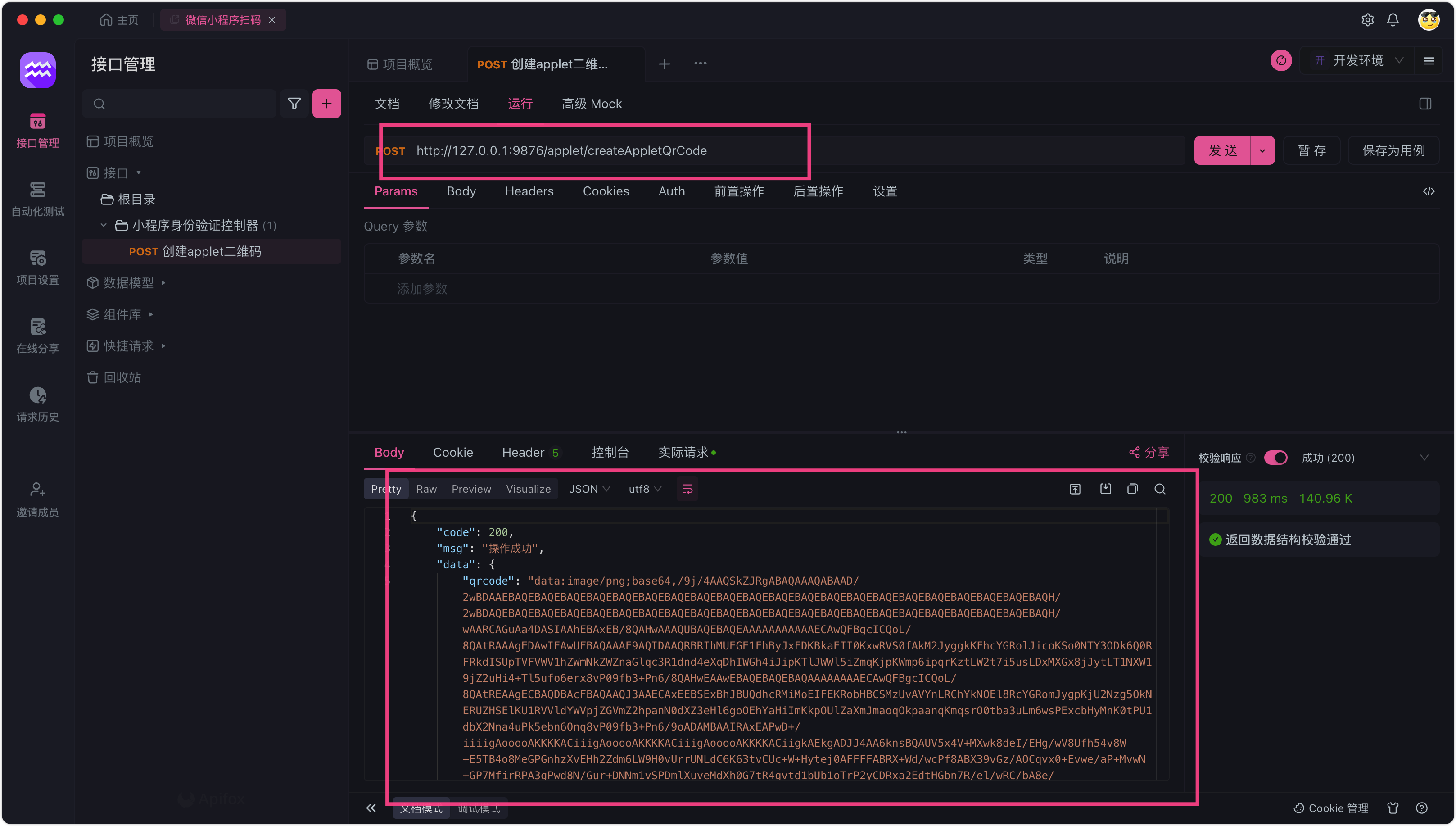Select Raw response view
1456x826 pixels.
(426, 489)
